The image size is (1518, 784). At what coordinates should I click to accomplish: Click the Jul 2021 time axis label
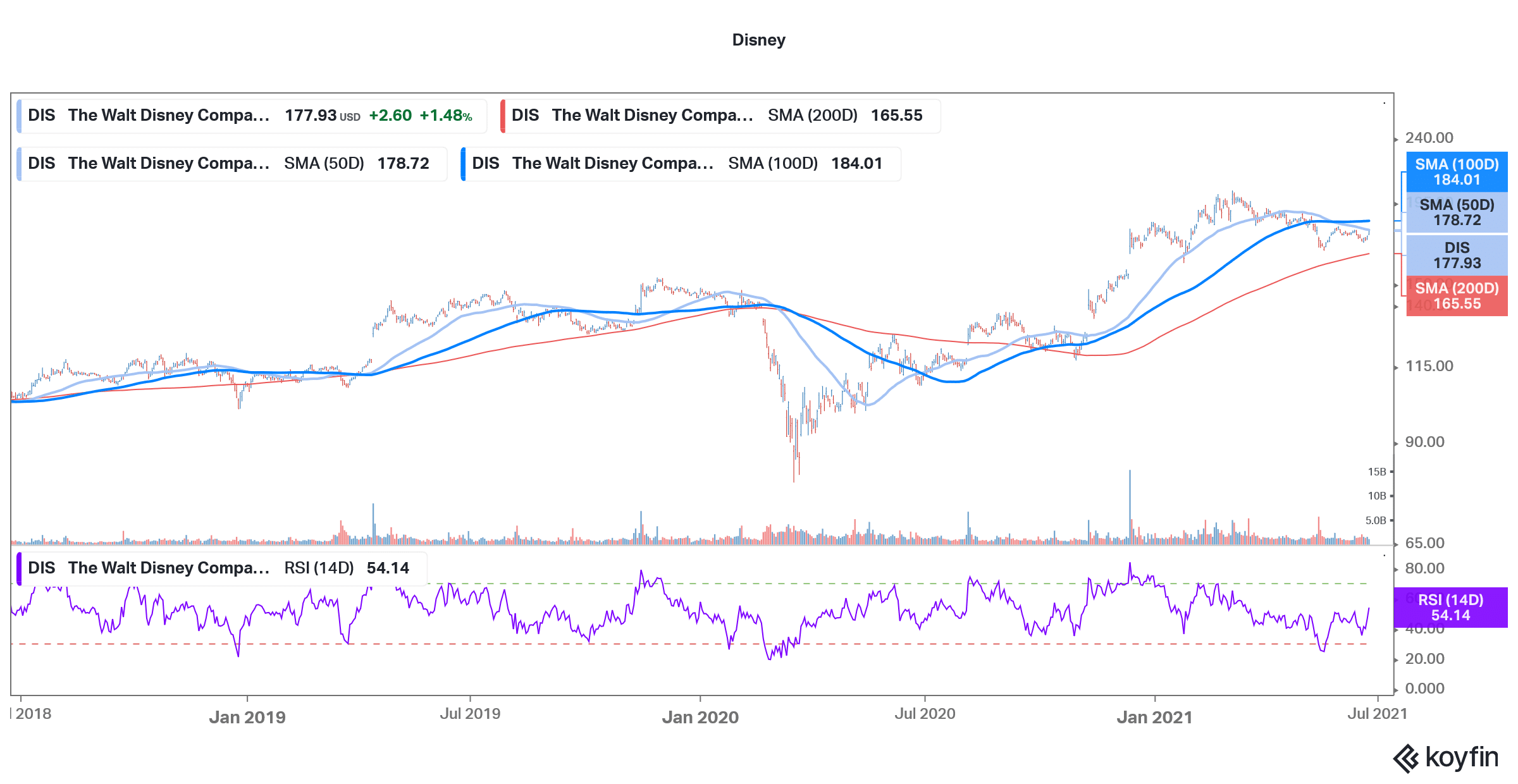(1378, 714)
